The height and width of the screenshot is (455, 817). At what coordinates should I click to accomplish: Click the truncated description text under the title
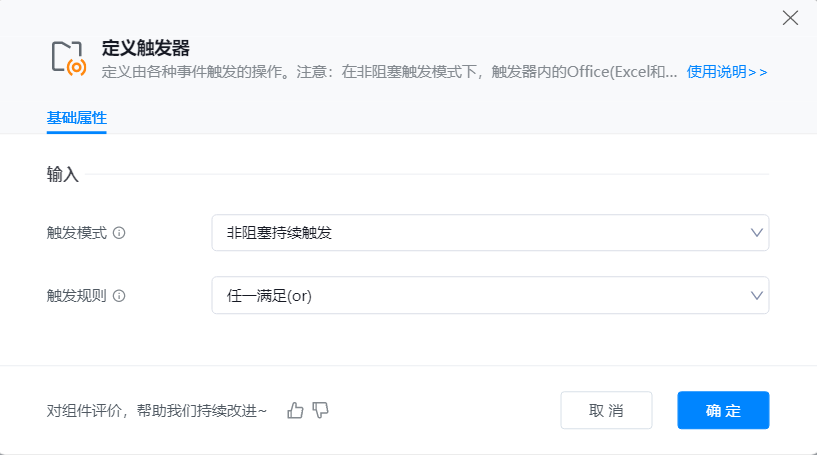pyautogui.click(x=390, y=72)
